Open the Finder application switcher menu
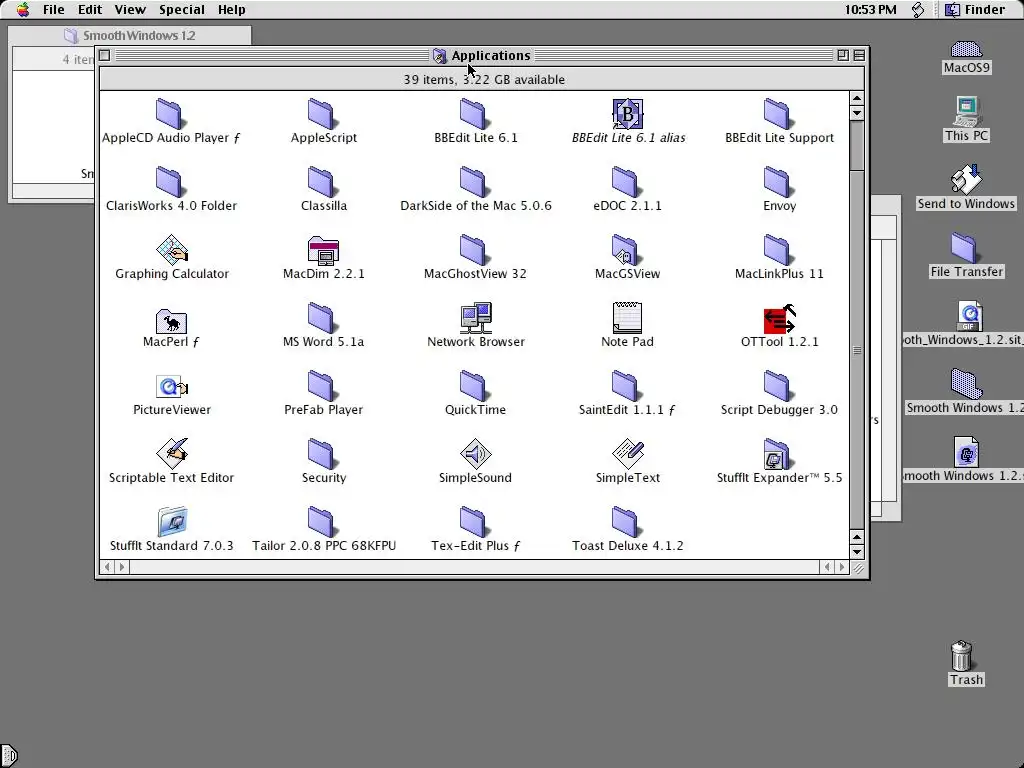Viewport: 1024px width, 768px height. 975,9
